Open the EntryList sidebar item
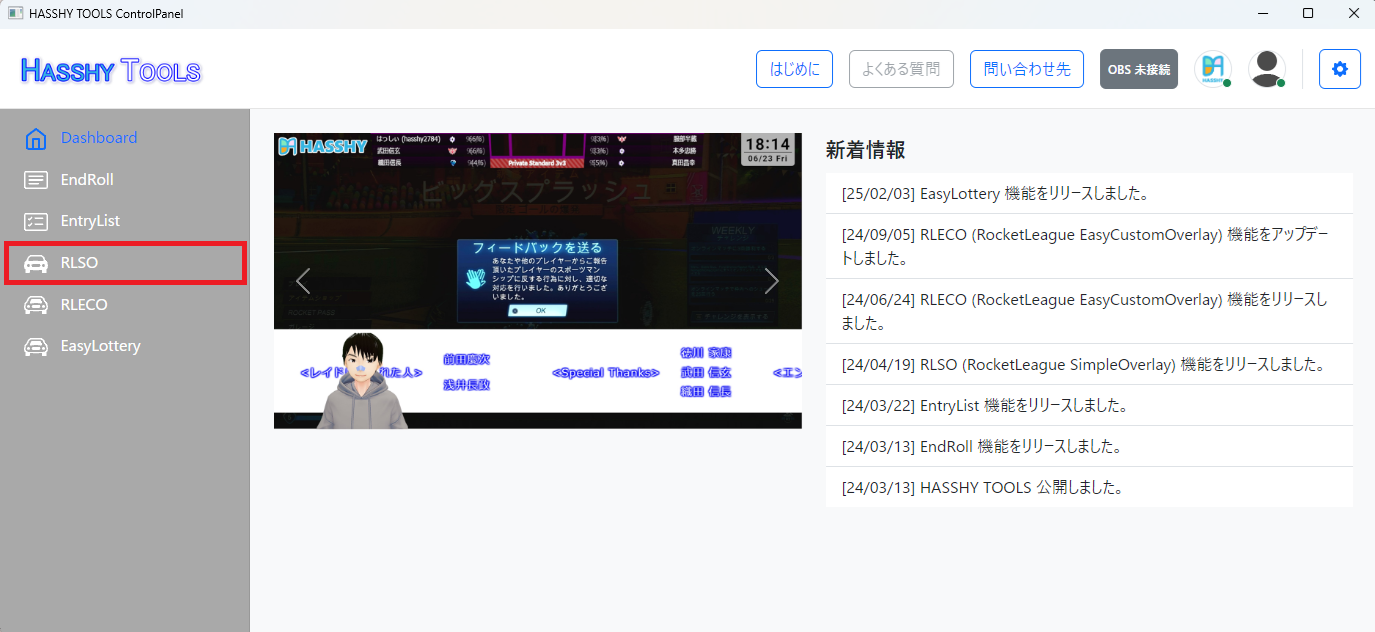The image size is (1375, 632). (x=125, y=221)
